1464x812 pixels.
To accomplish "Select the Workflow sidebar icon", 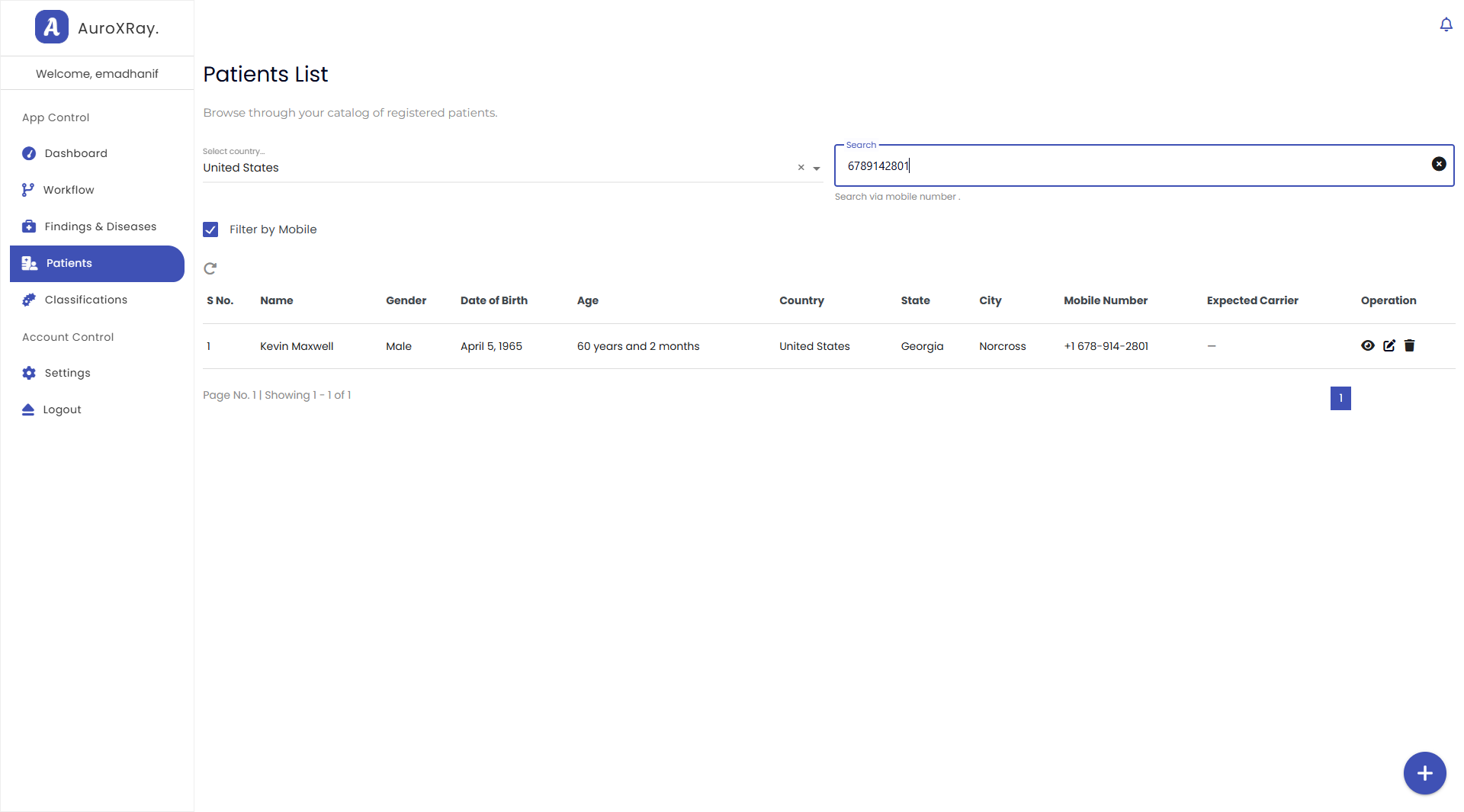I will (28, 189).
